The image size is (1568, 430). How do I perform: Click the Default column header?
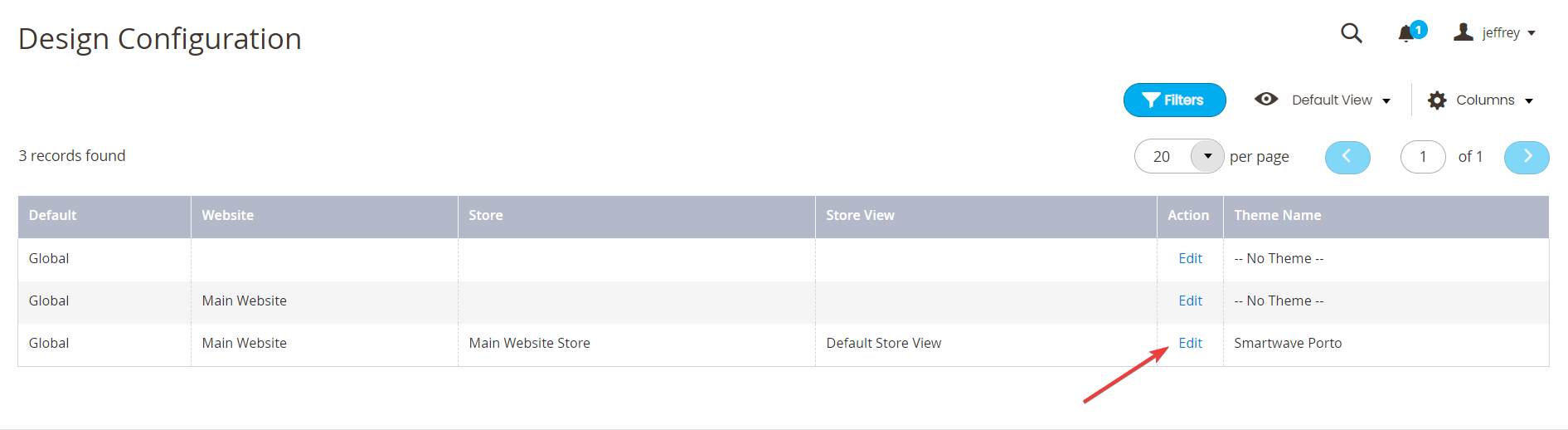coord(104,216)
